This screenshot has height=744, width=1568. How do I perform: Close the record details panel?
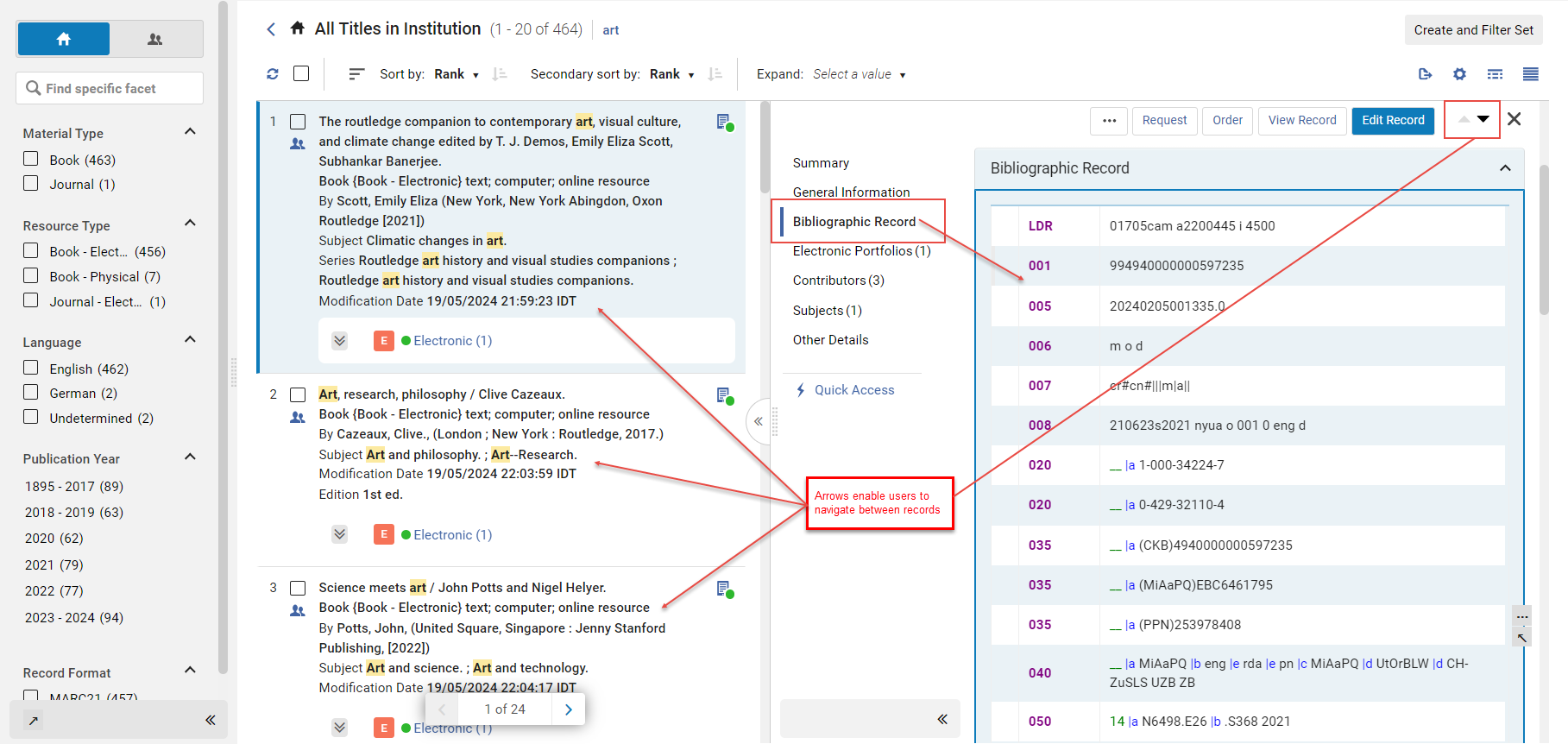(1514, 119)
